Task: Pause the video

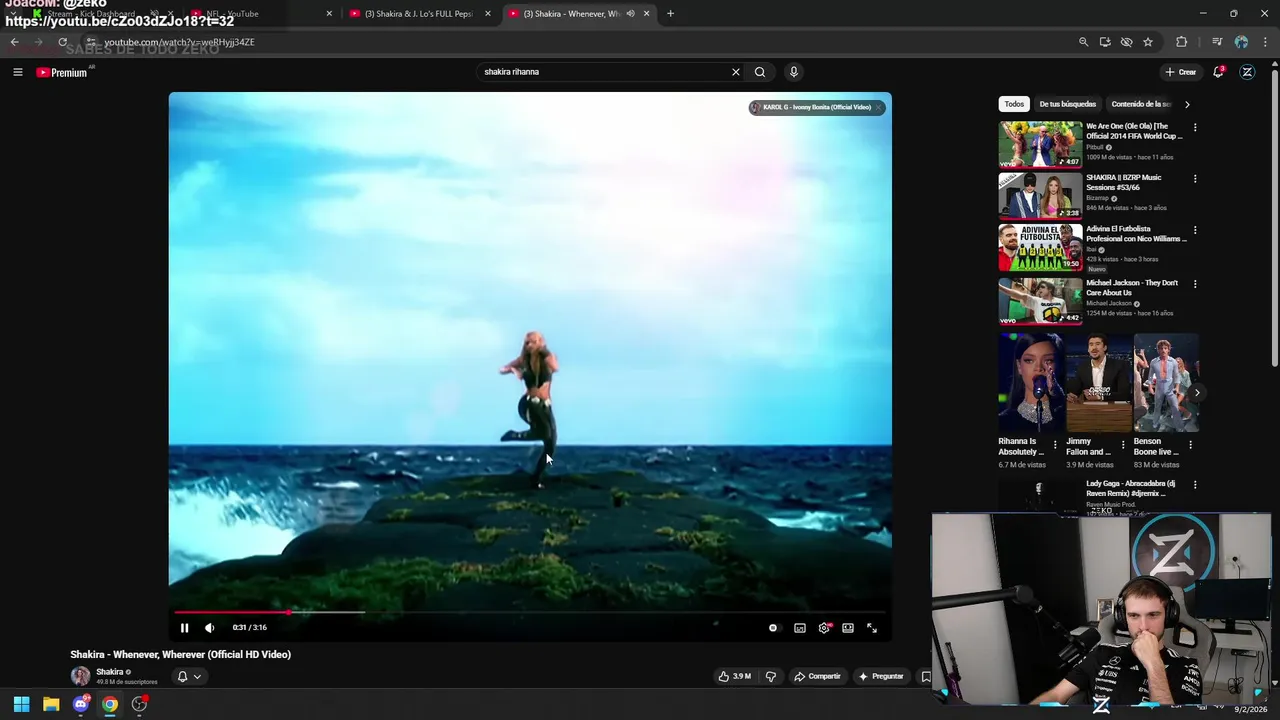Action: (x=184, y=628)
